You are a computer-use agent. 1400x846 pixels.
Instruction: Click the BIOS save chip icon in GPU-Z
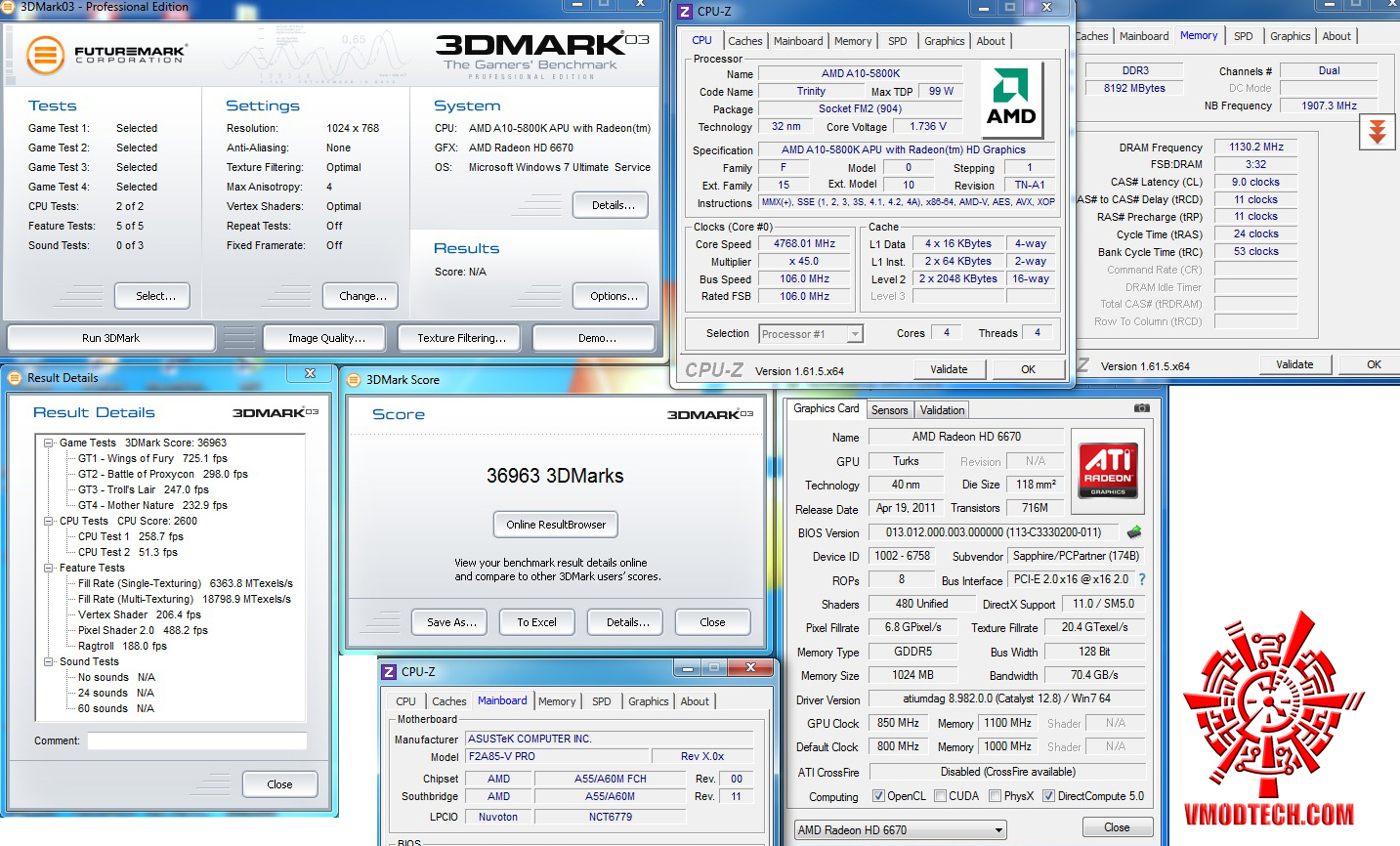[1134, 532]
